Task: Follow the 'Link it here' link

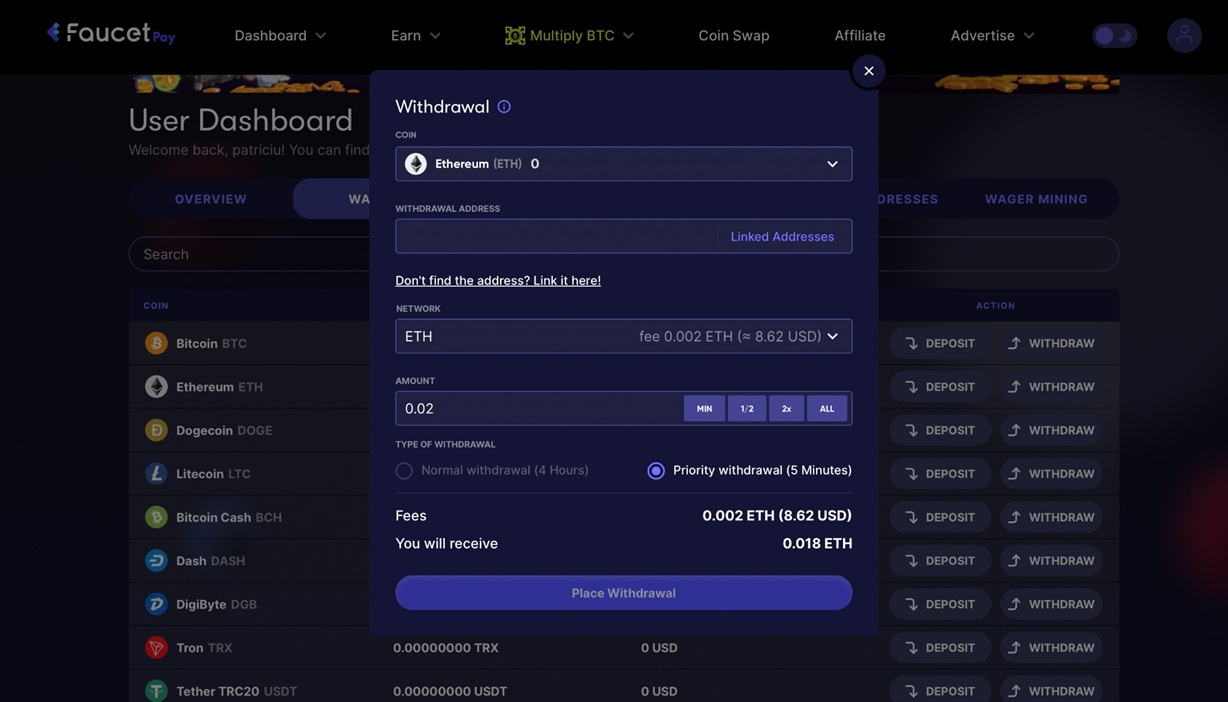Action: pos(566,281)
